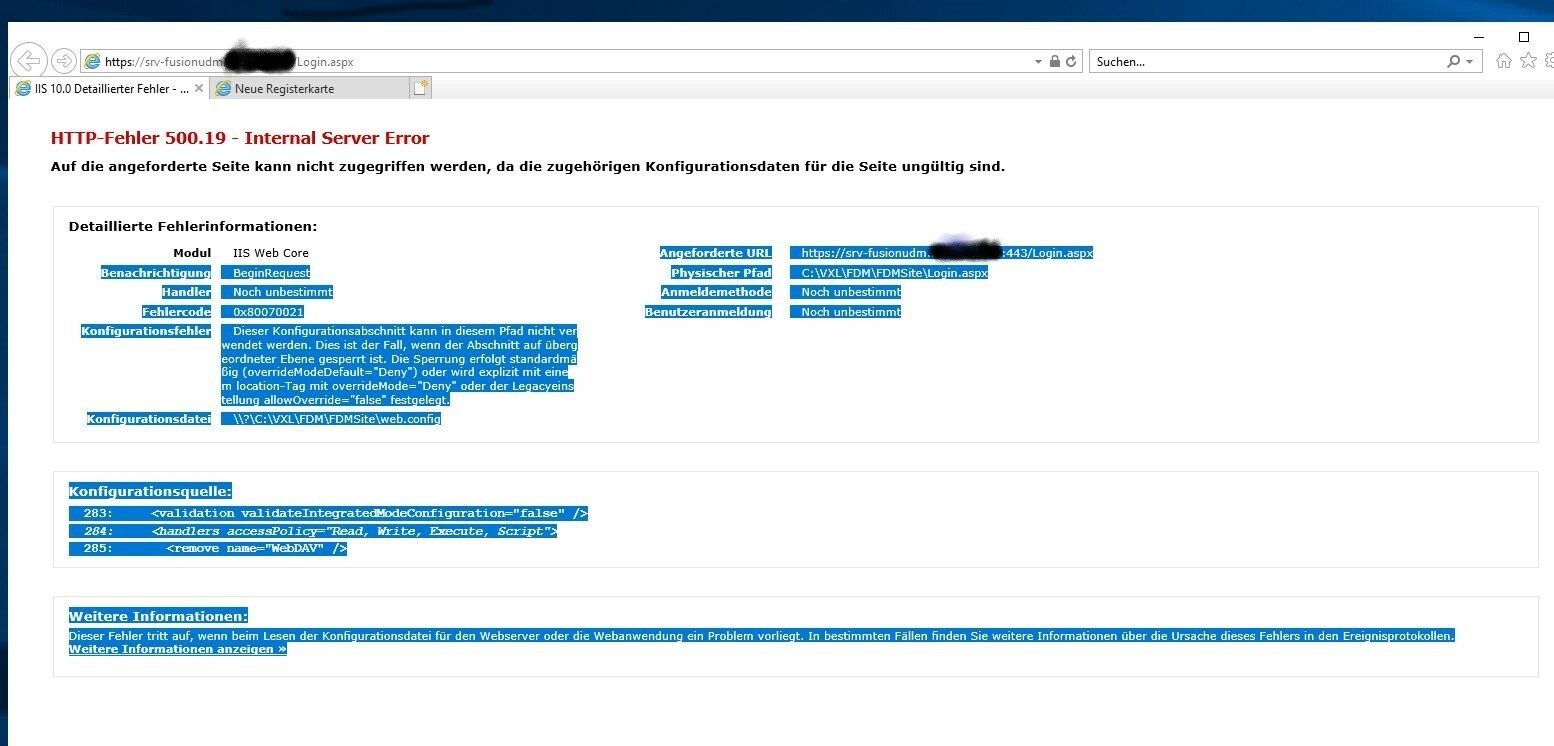Open the search provider dropdown arrow
This screenshot has width=1554, height=746.
(x=1469, y=62)
